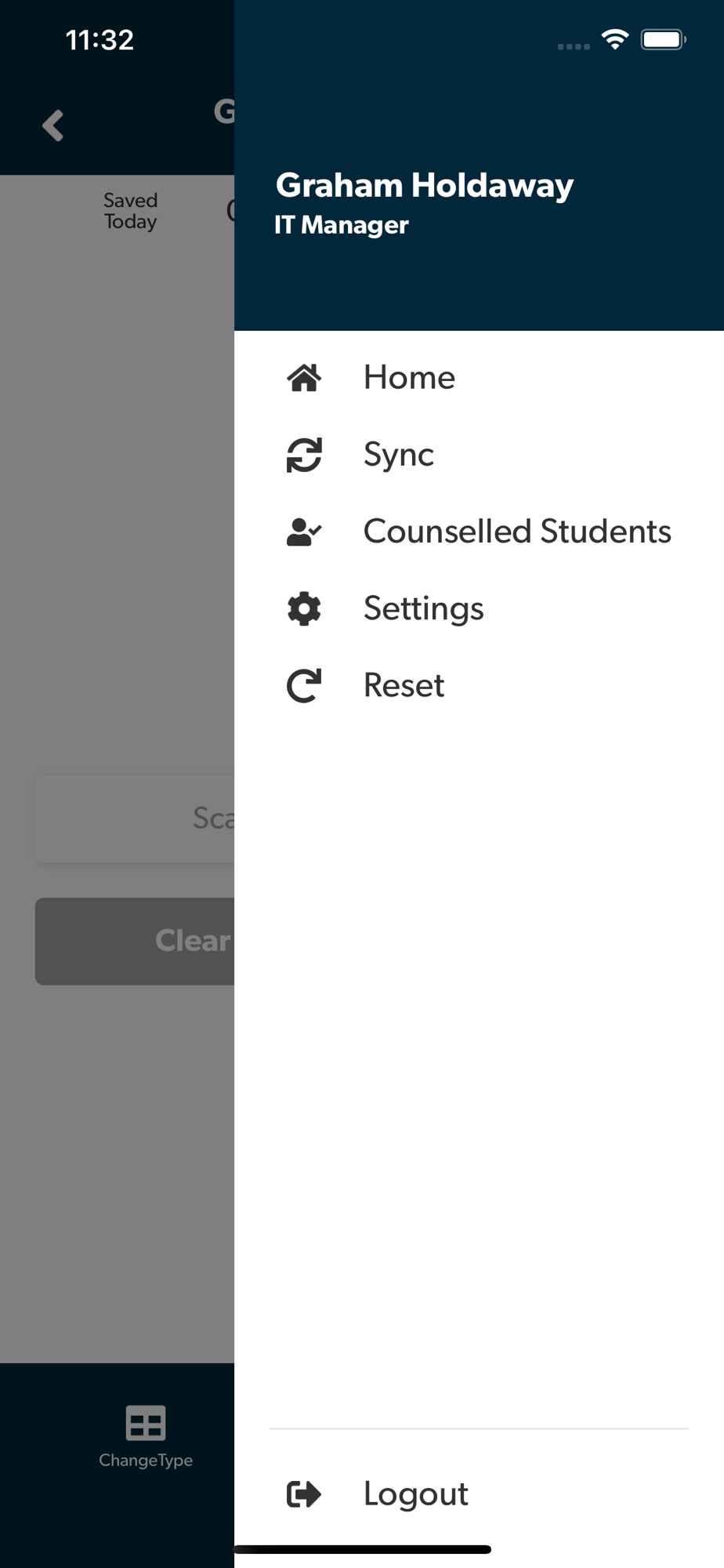Tap the Saved Today label
The width and height of the screenshot is (724, 1568).
tap(131, 211)
